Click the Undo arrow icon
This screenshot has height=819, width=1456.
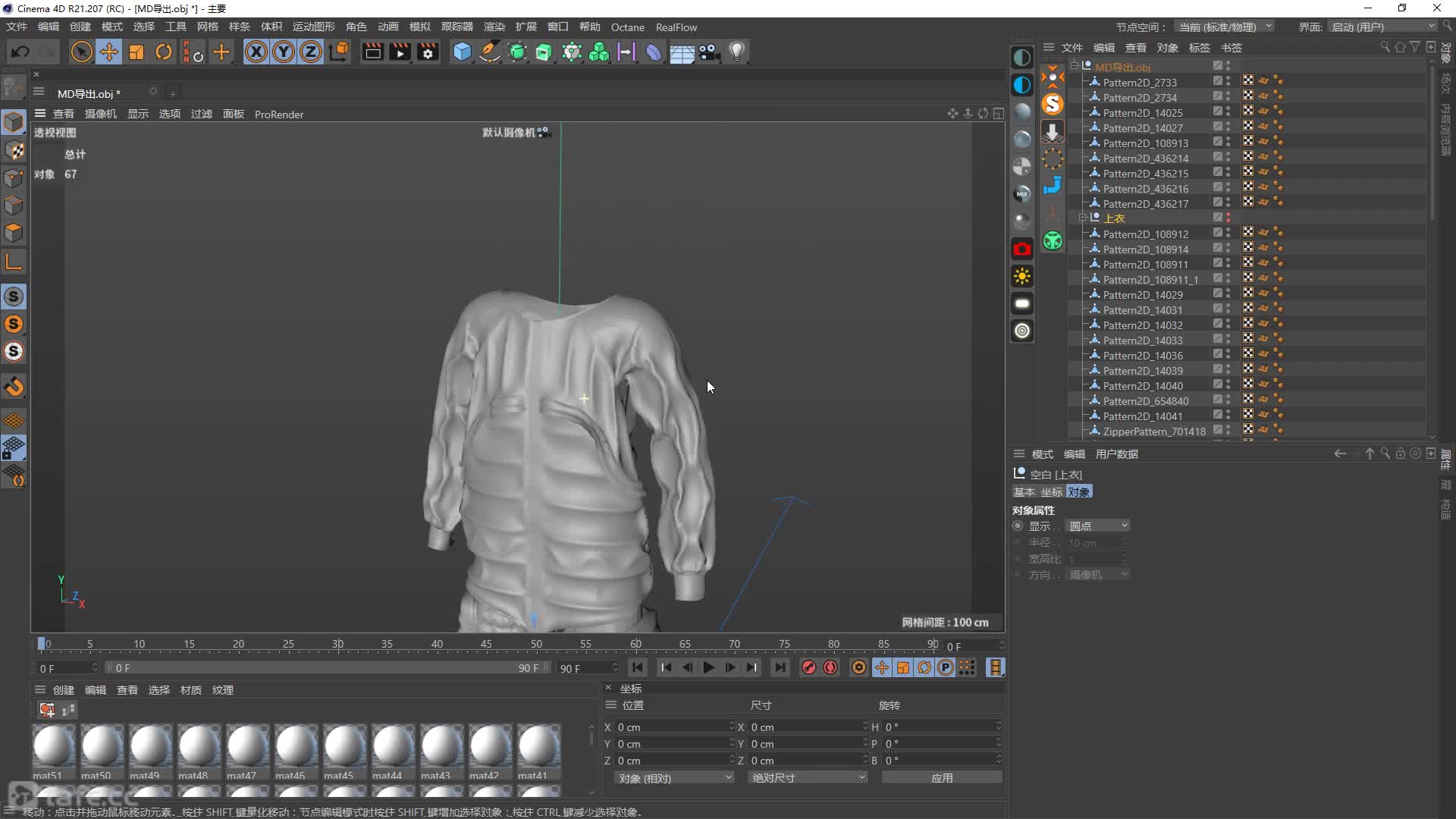click(x=20, y=52)
